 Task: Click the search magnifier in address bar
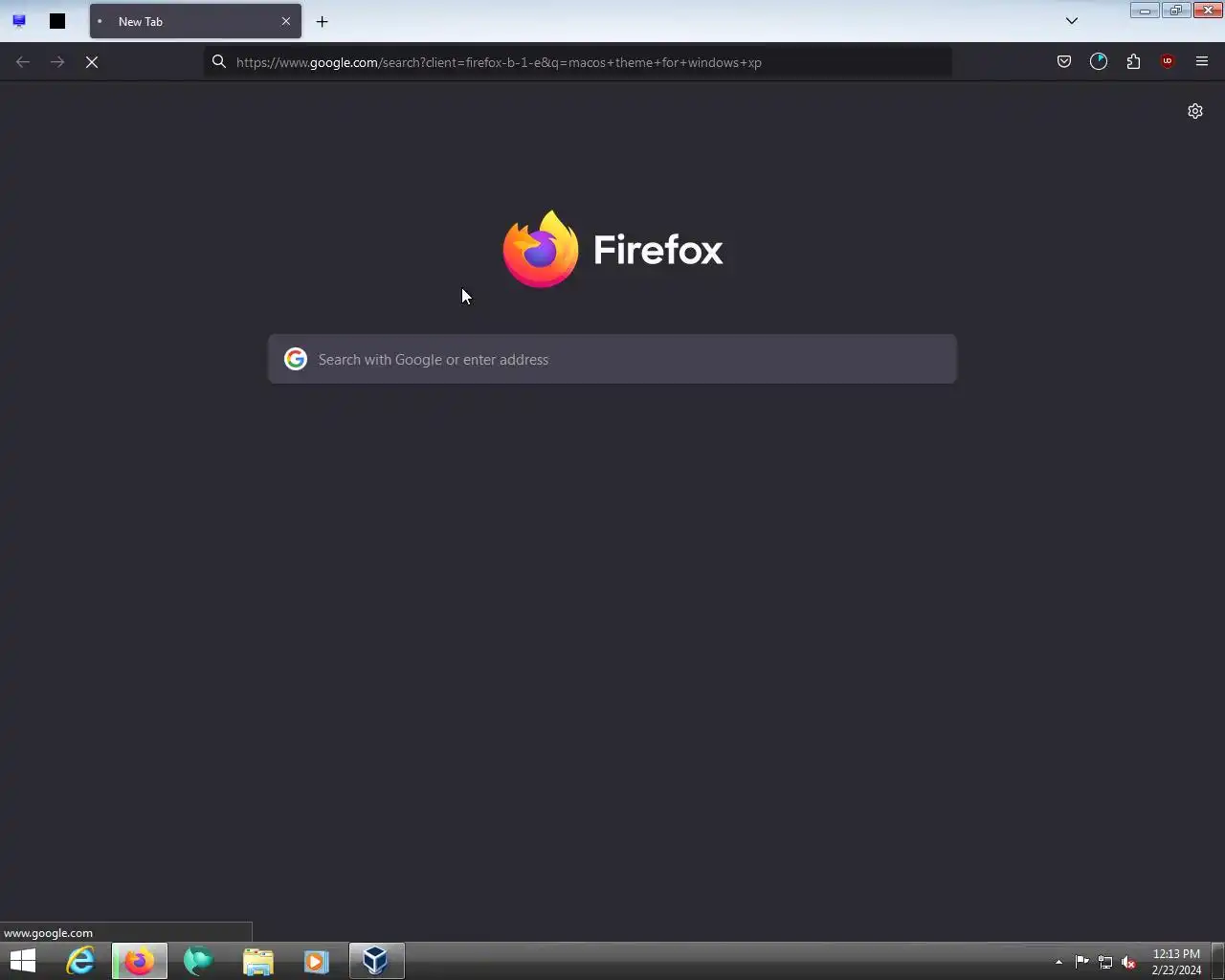point(219,62)
